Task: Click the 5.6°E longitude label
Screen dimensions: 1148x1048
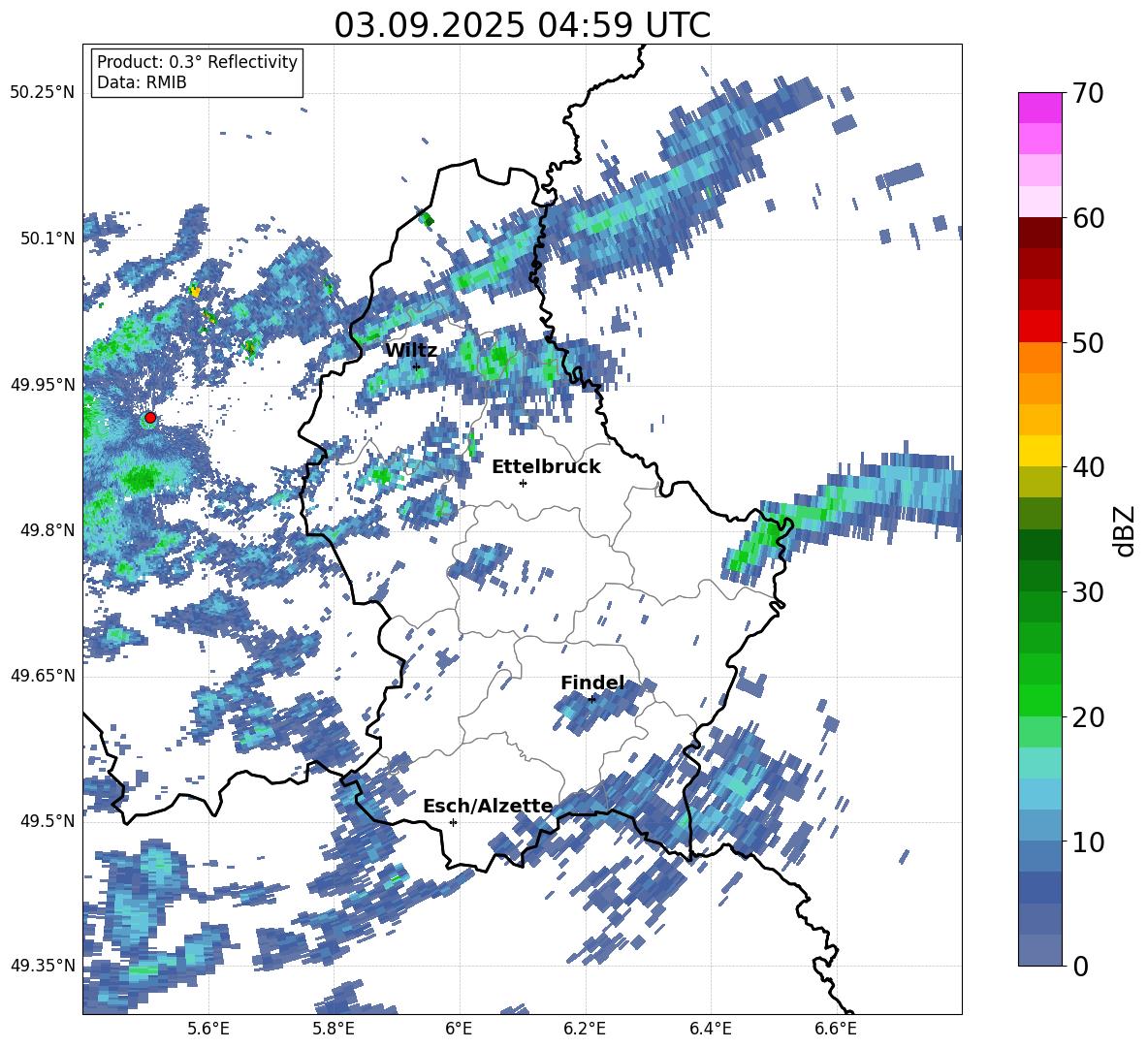Action: click(208, 1029)
